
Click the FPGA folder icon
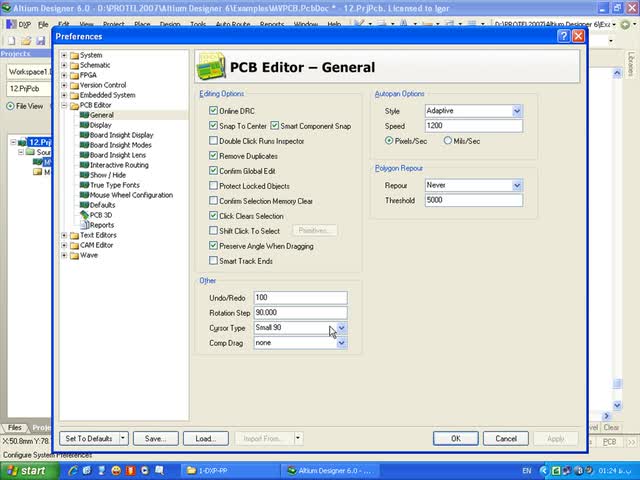[74, 75]
